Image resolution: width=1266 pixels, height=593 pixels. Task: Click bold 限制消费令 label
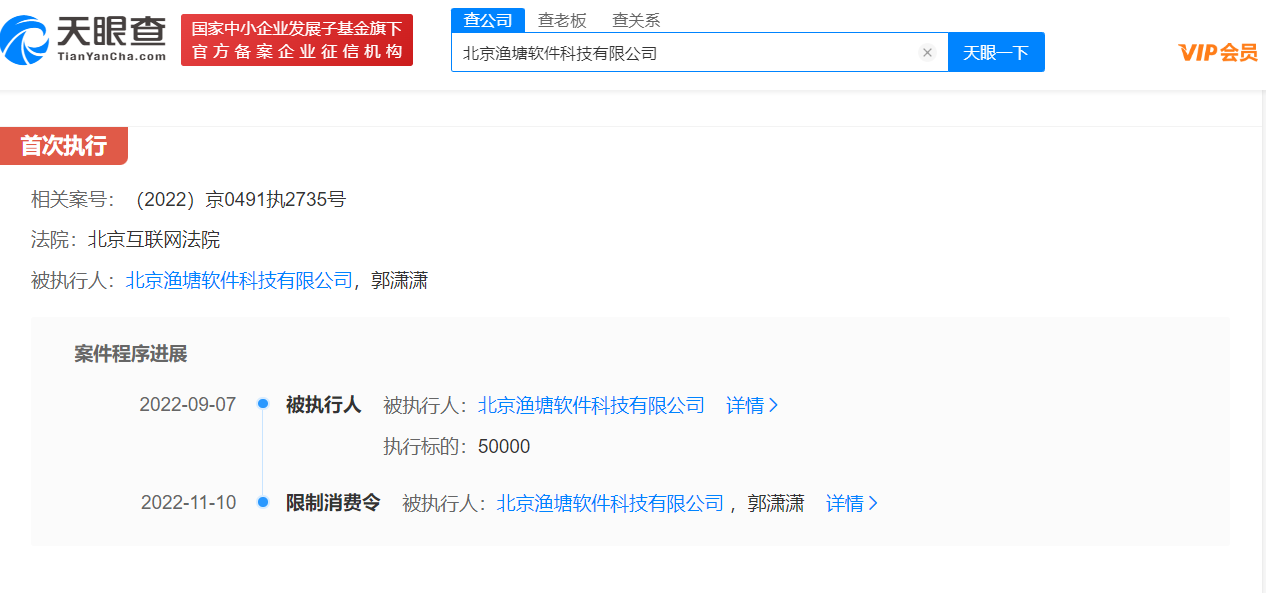[x=333, y=503]
